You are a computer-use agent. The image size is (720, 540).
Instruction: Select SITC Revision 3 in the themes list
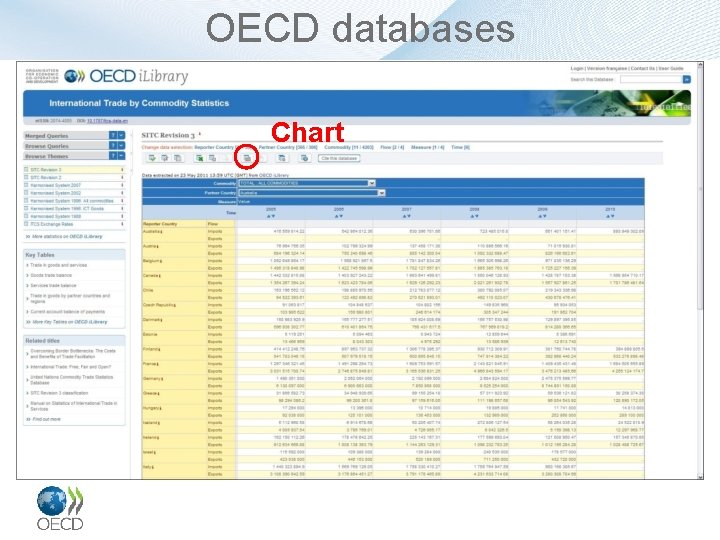pos(46,170)
